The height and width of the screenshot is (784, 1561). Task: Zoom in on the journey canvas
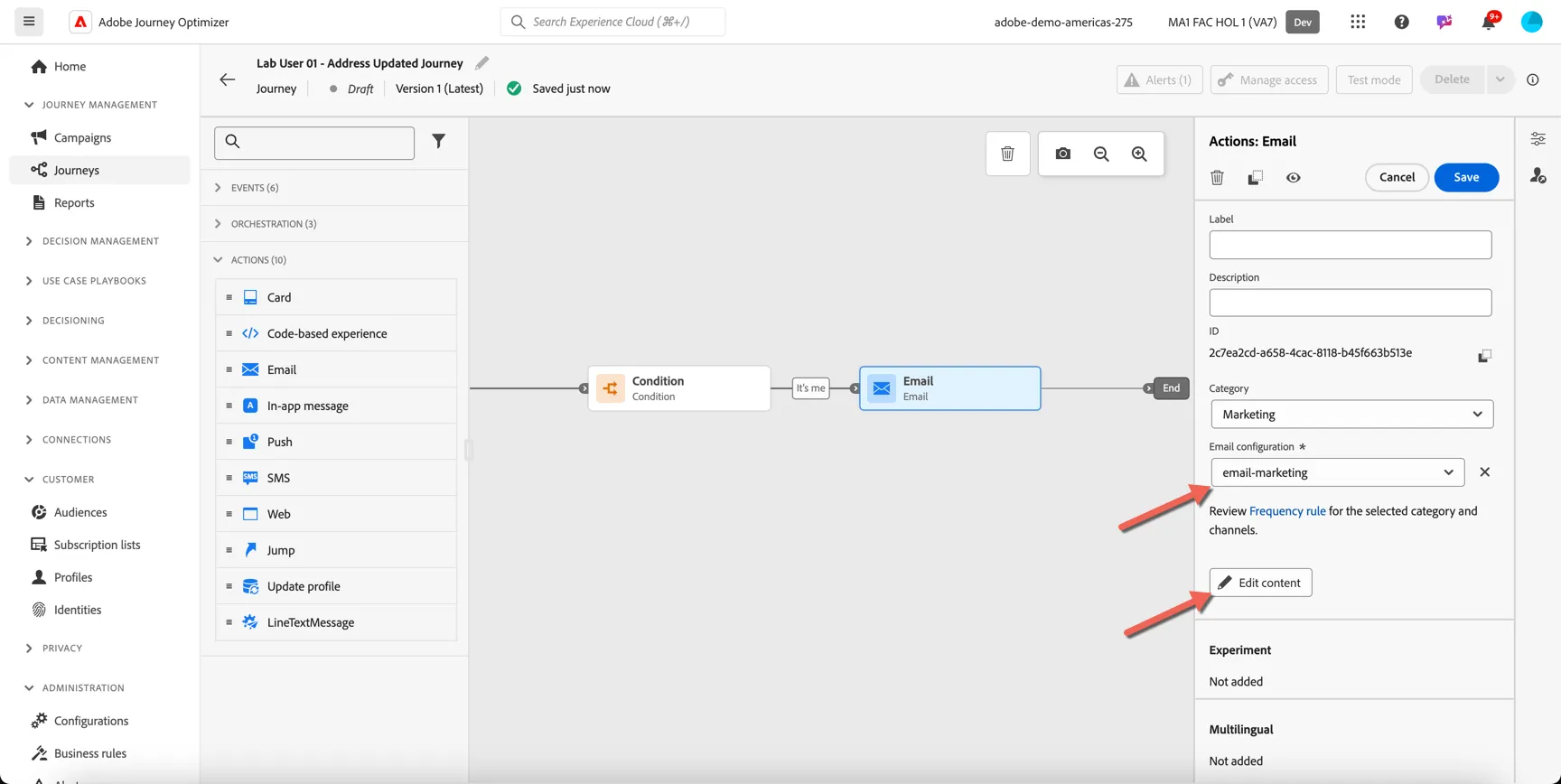point(1139,154)
